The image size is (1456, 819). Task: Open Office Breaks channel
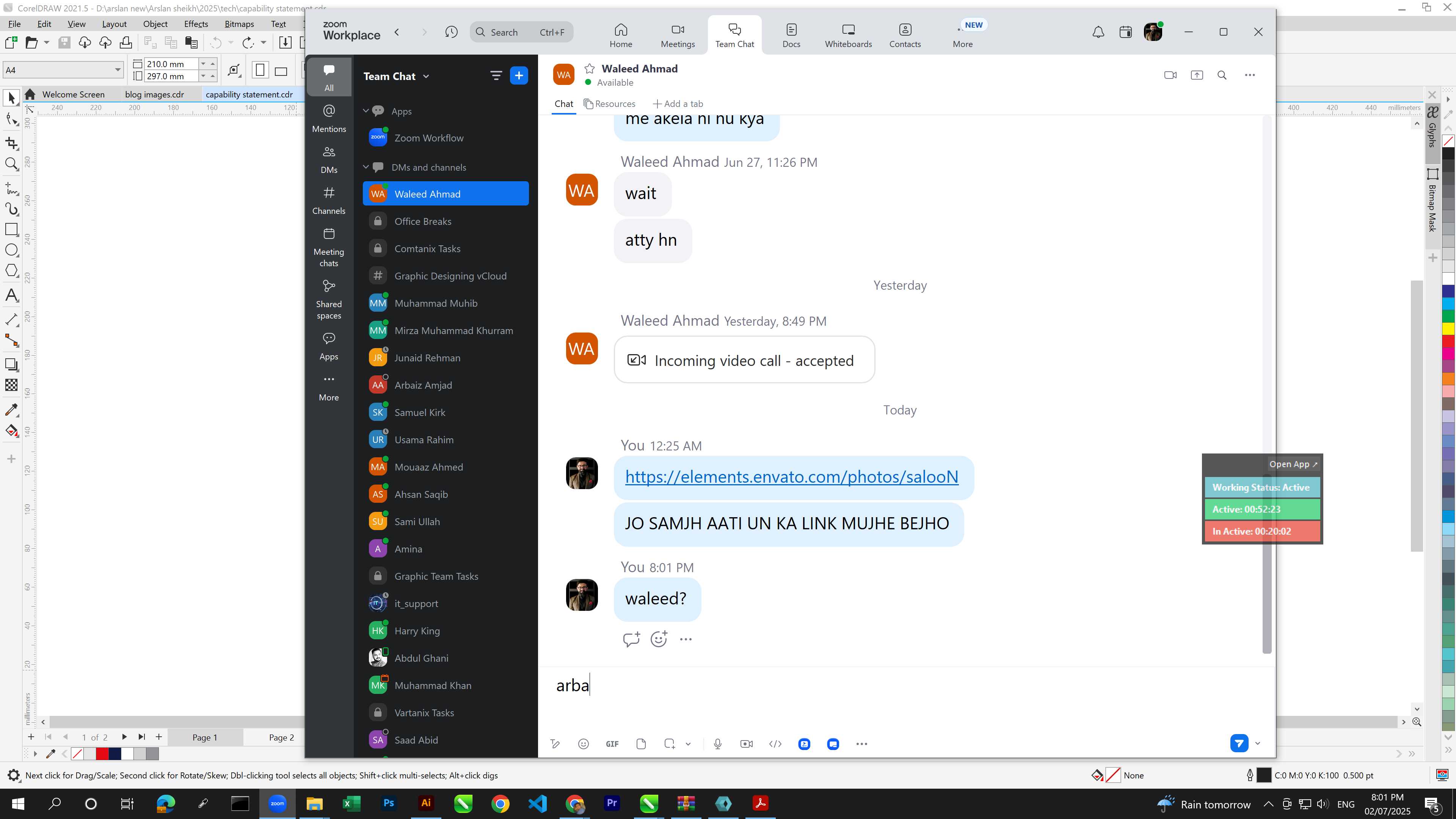coord(446,221)
